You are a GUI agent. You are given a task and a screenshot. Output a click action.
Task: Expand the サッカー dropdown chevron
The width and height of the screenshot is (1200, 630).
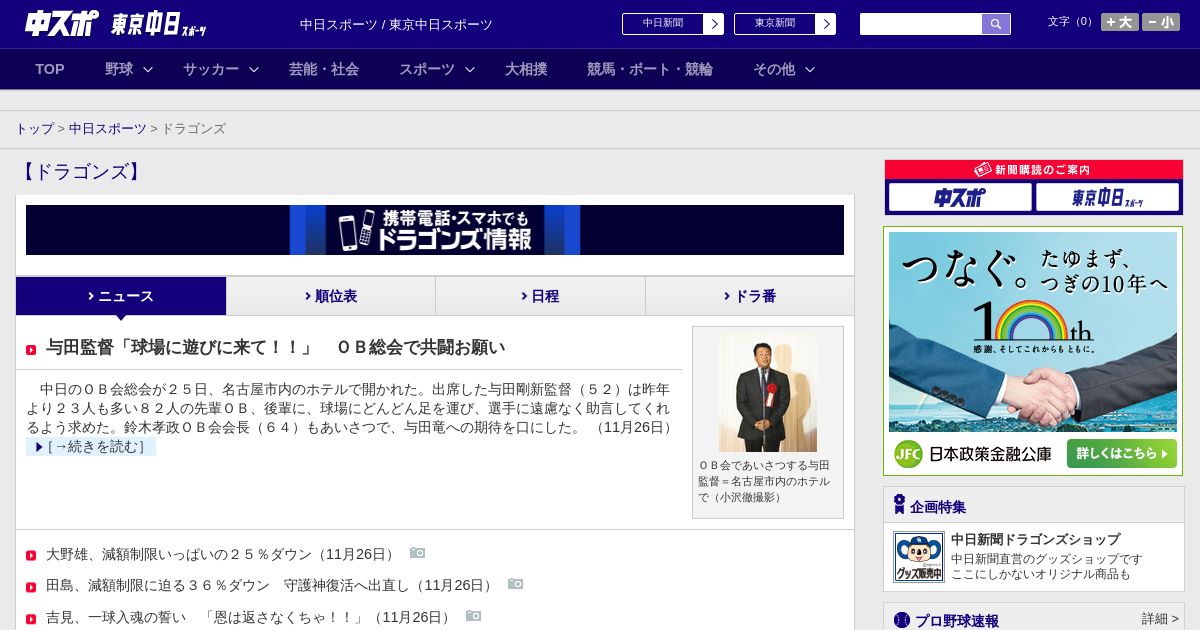click(x=254, y=69)
